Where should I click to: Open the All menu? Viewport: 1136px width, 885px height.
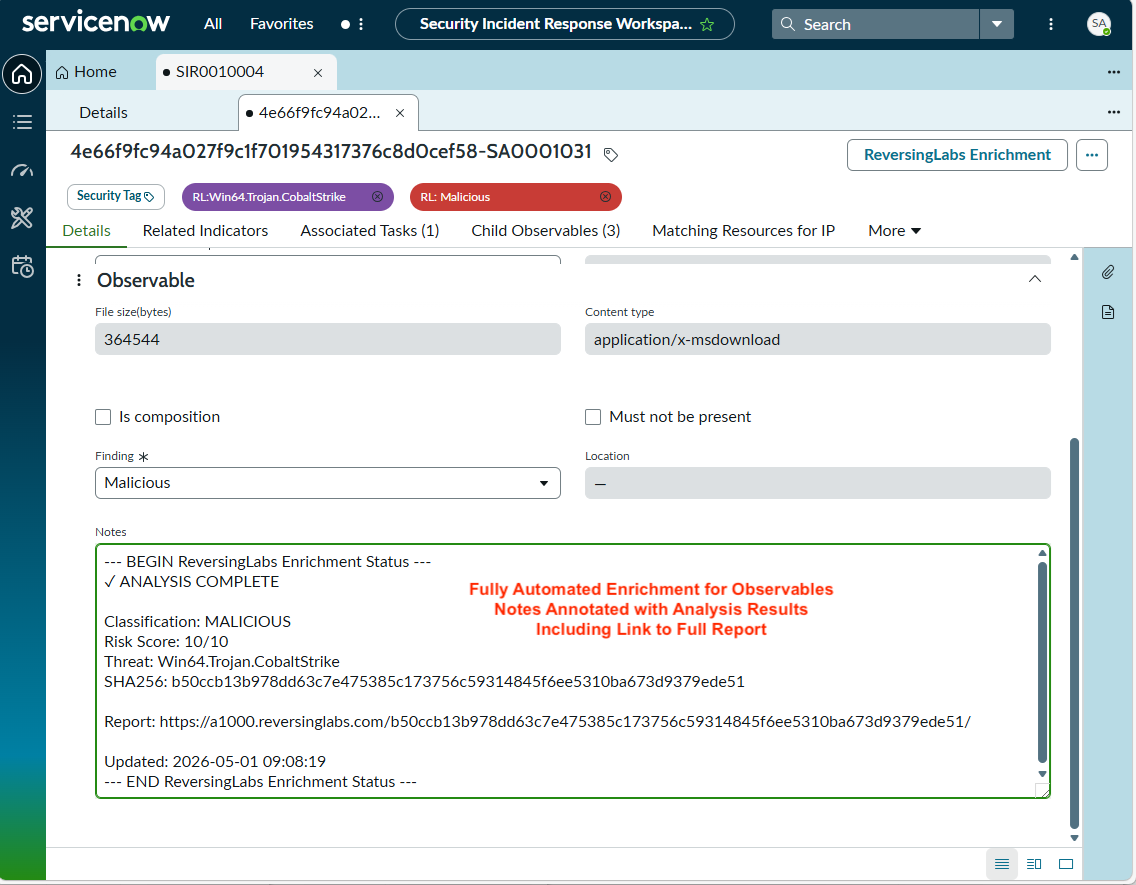[213, 24]
